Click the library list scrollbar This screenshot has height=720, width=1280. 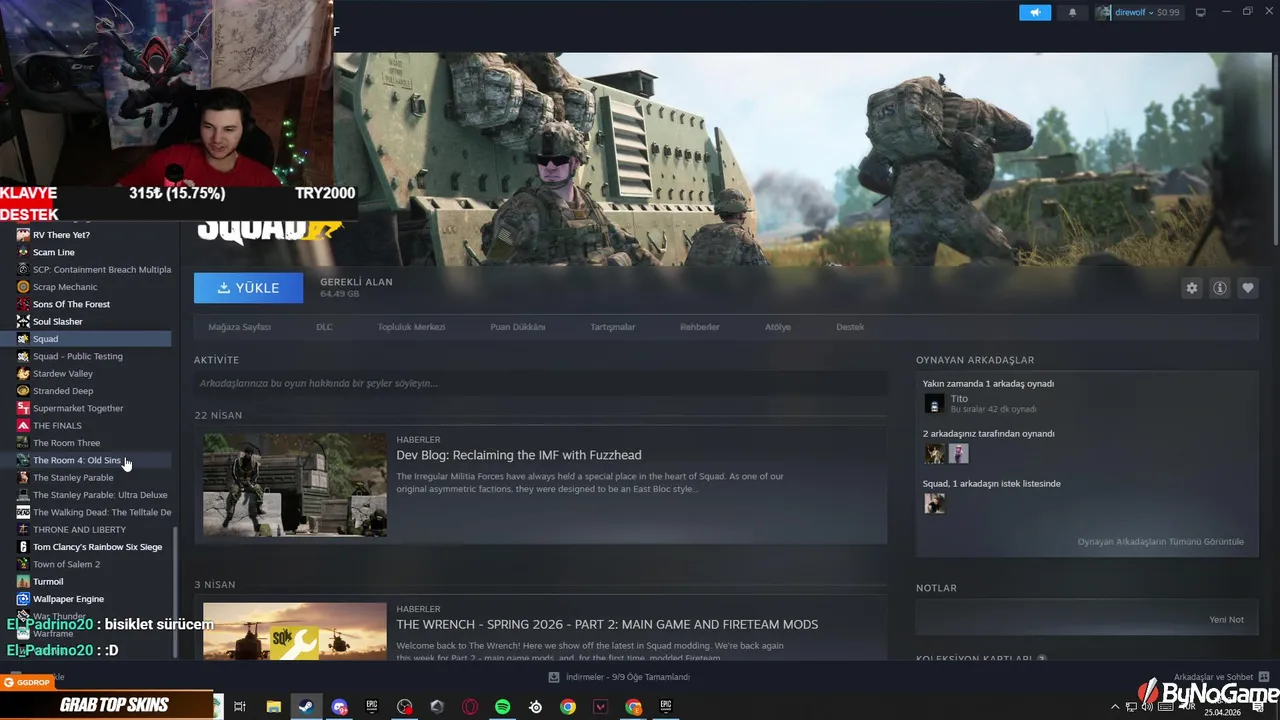[x=176, y=592]
